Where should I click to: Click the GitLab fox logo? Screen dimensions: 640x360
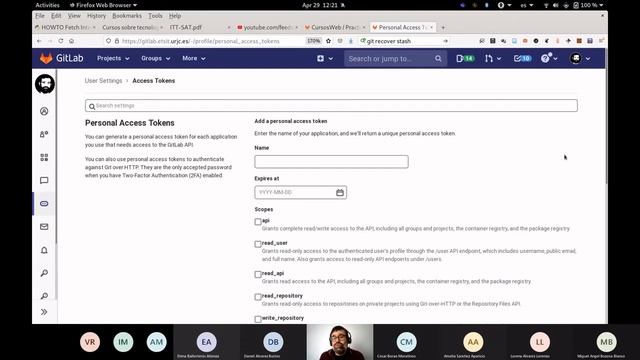coord(46,58)
